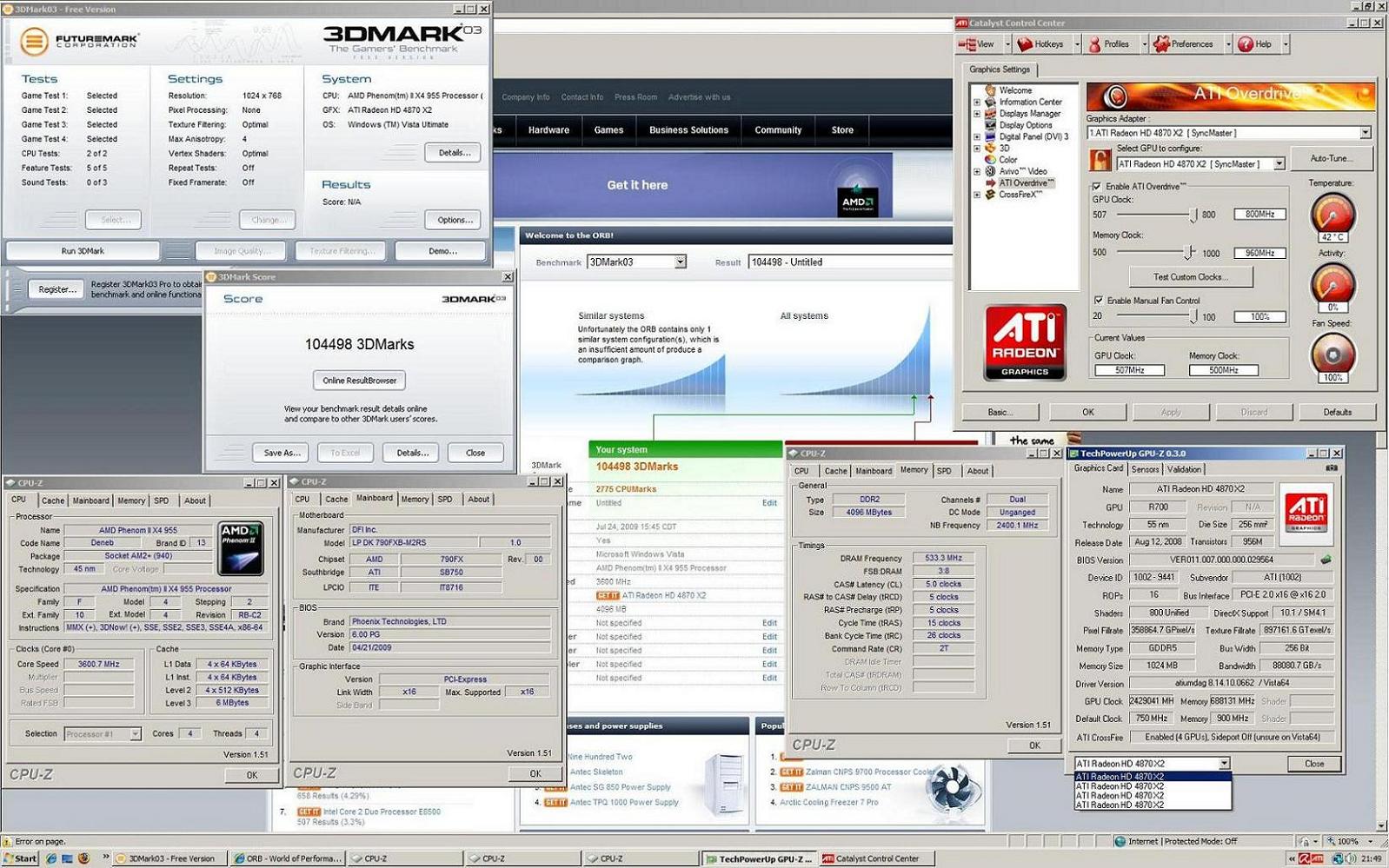Open the Profiles icon in Catalyst toolbar
1389x868 pixels.
1094,44
